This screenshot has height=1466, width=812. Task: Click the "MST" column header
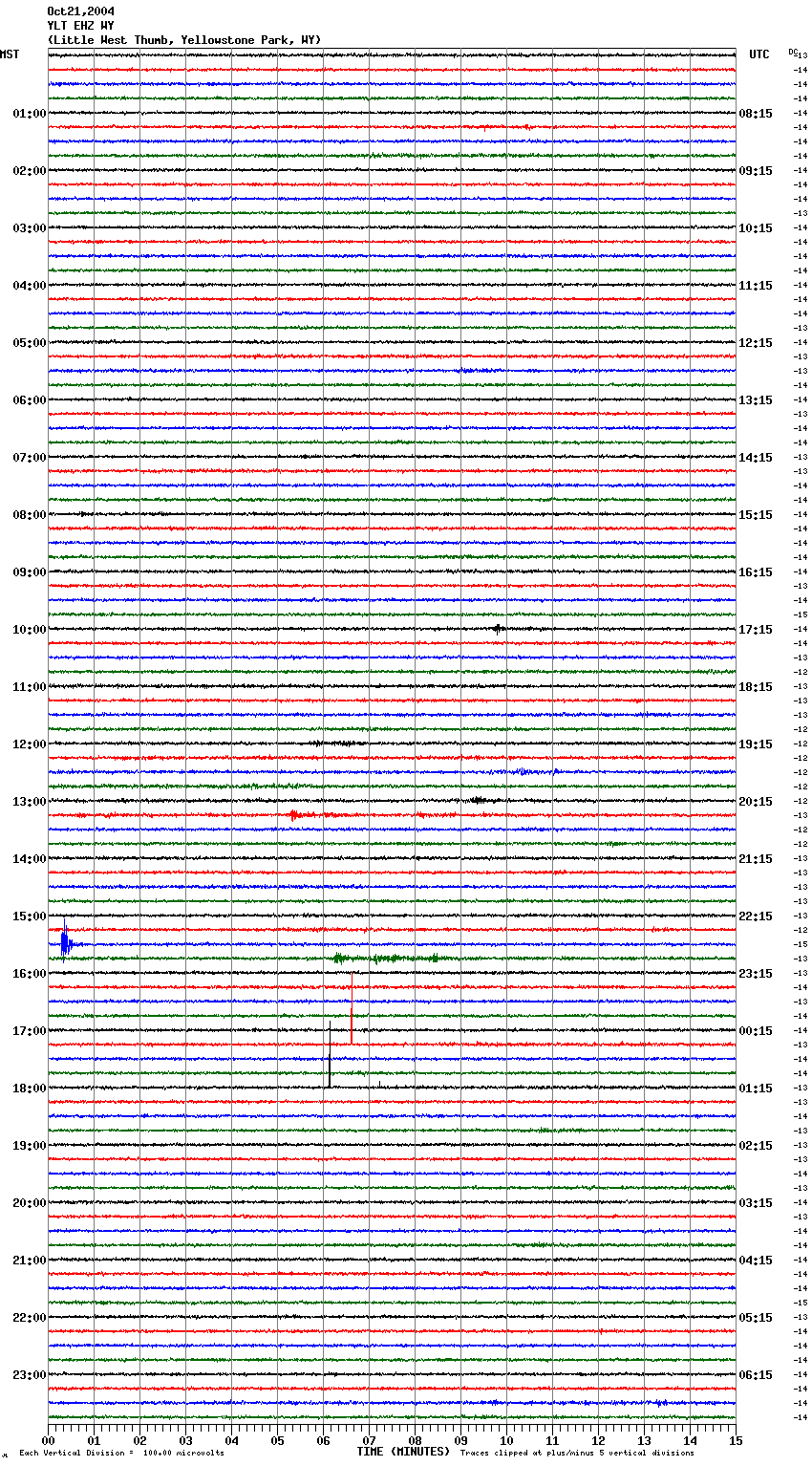click(x=10, y=54)
